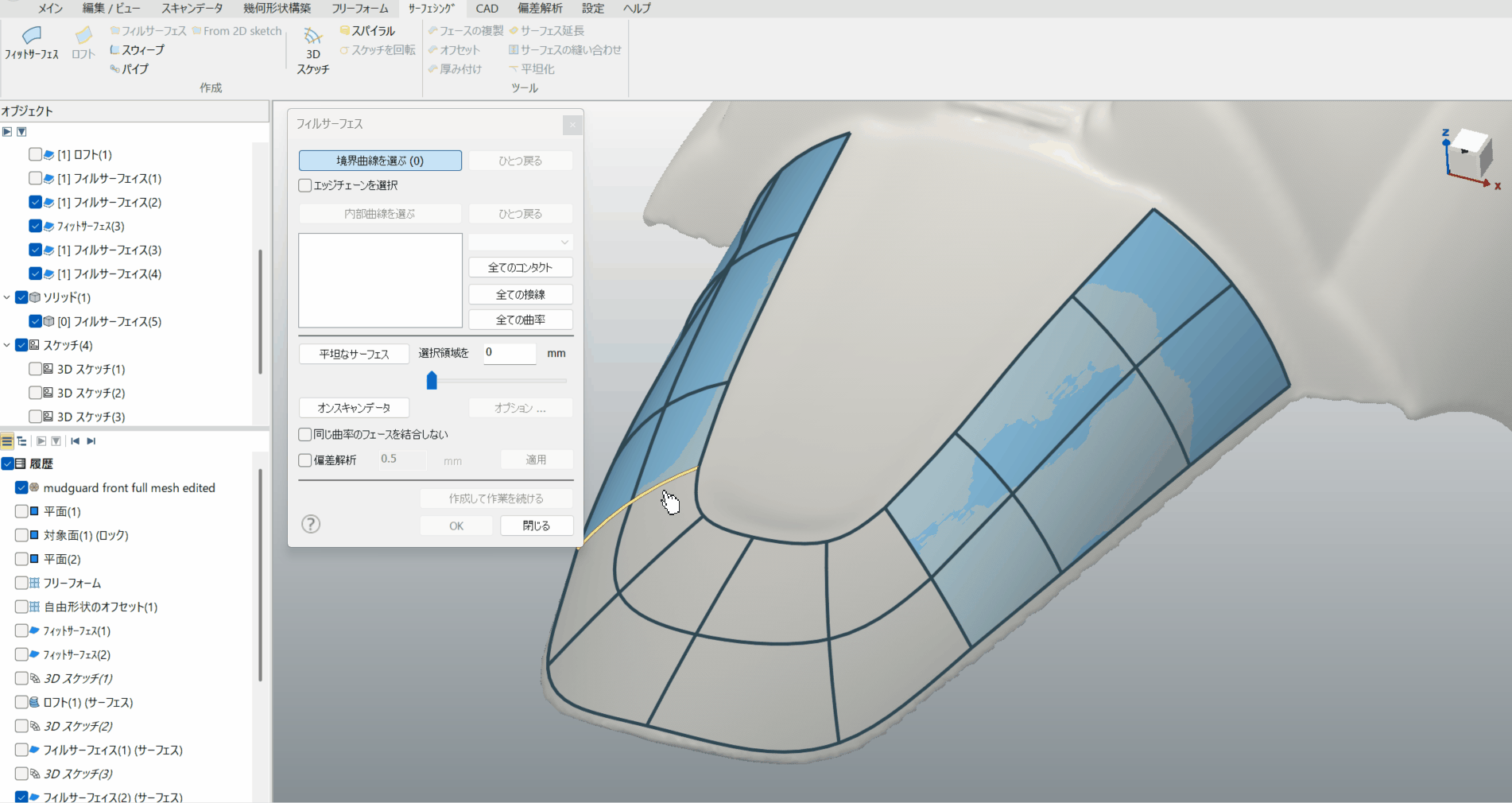The image size is (1512, 803).
Task: Open the 偏差解析 menu tab
Action: pyautogui.click(x=540, y=9)
